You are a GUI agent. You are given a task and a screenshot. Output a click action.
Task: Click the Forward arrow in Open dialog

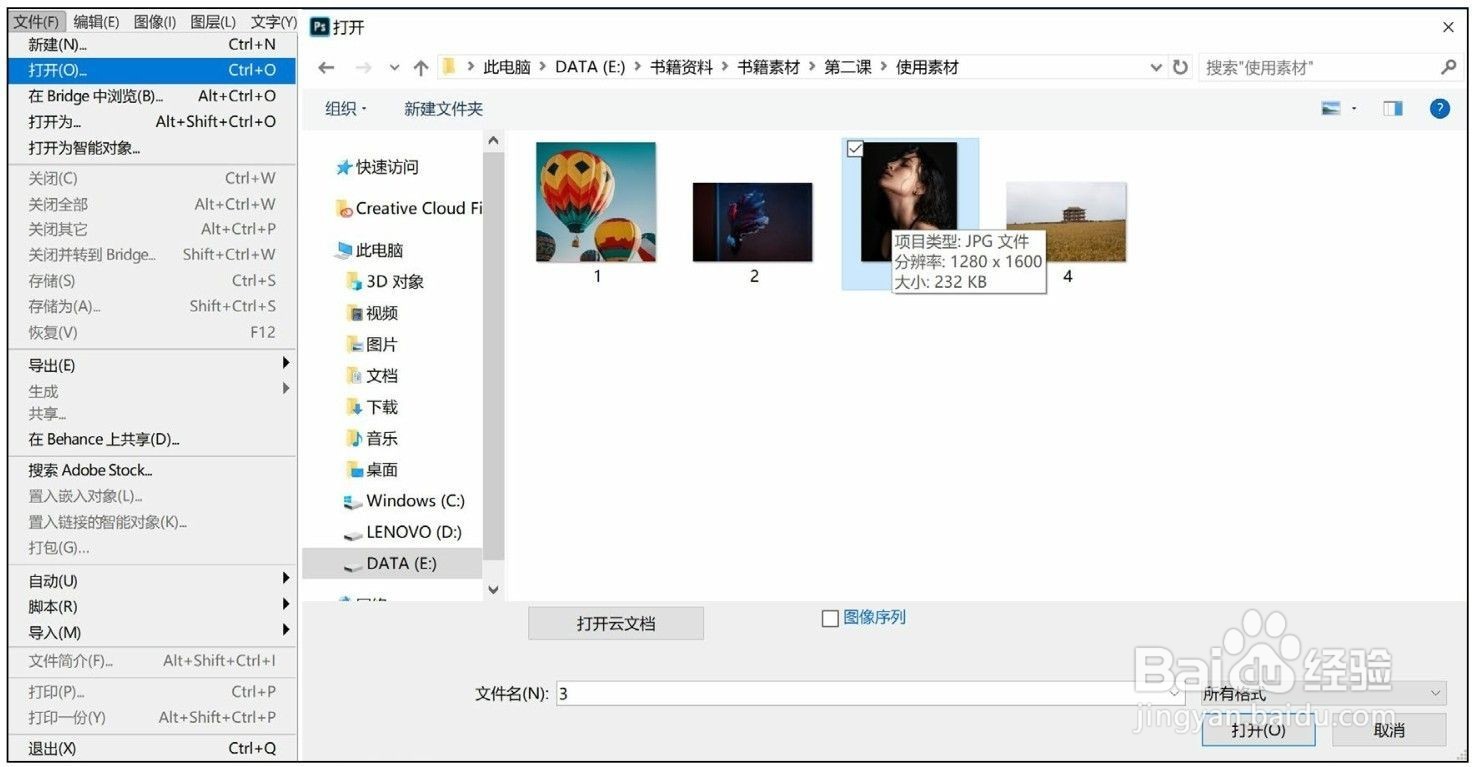click(x=363, y=67)
